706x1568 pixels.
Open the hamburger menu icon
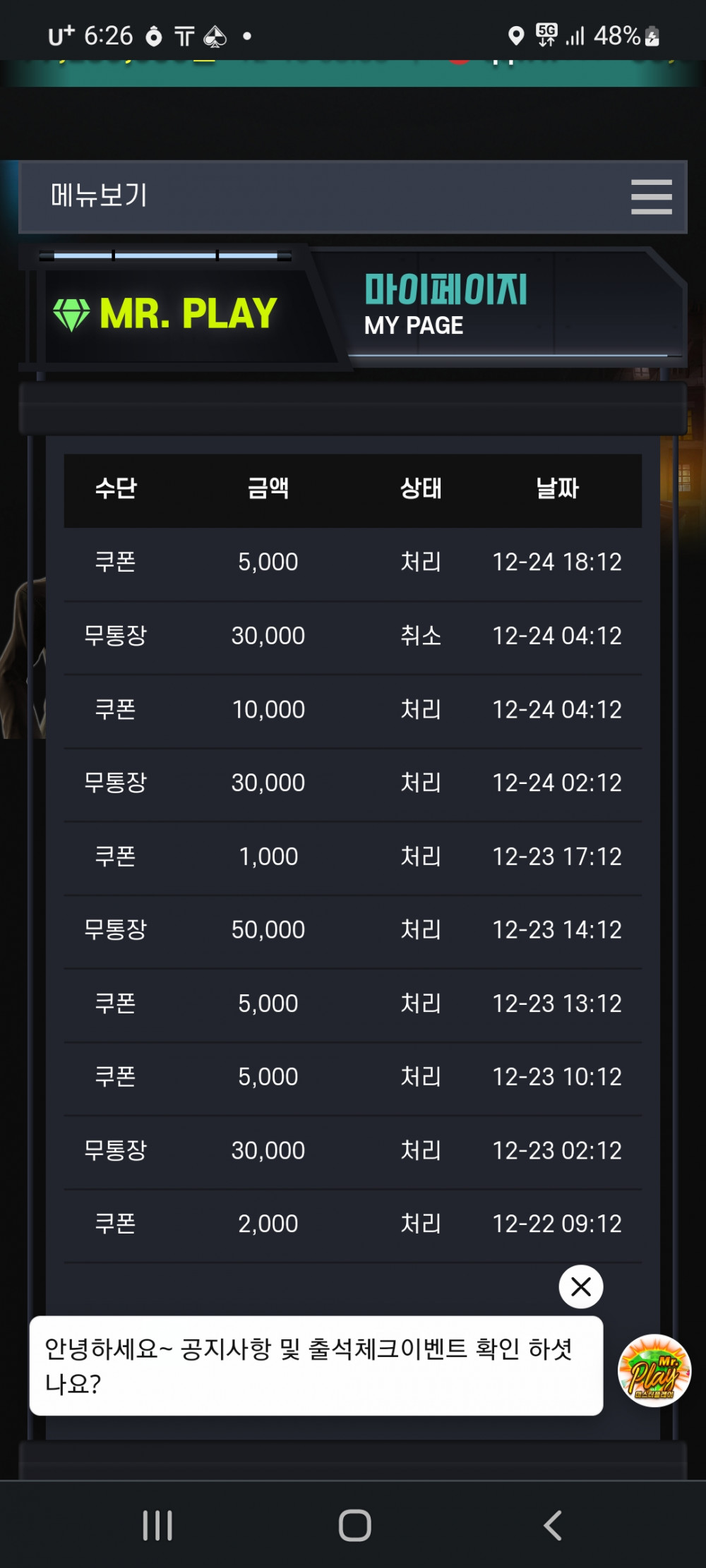[x=651, y=196]
